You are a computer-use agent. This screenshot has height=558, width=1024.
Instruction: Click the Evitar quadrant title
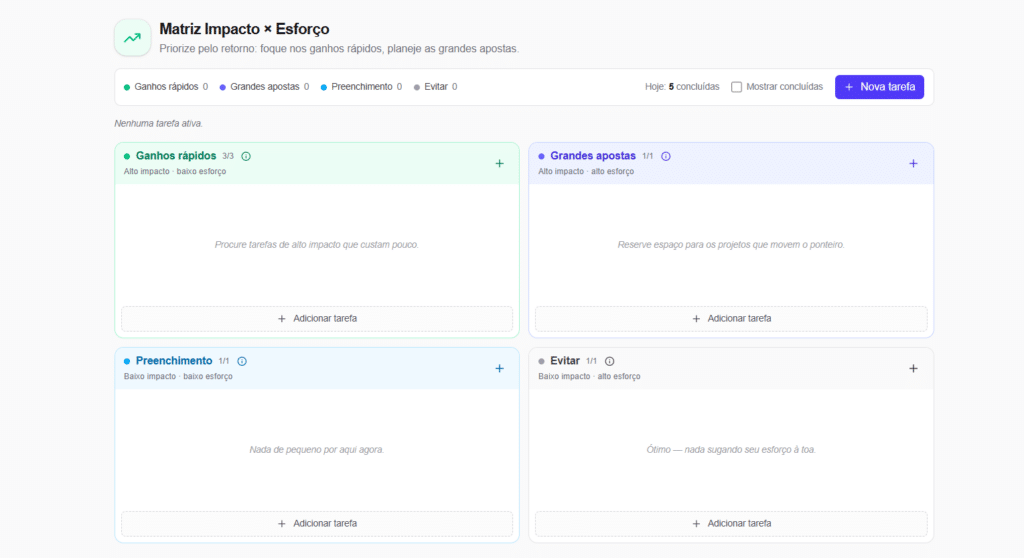[x=565, y=361]
